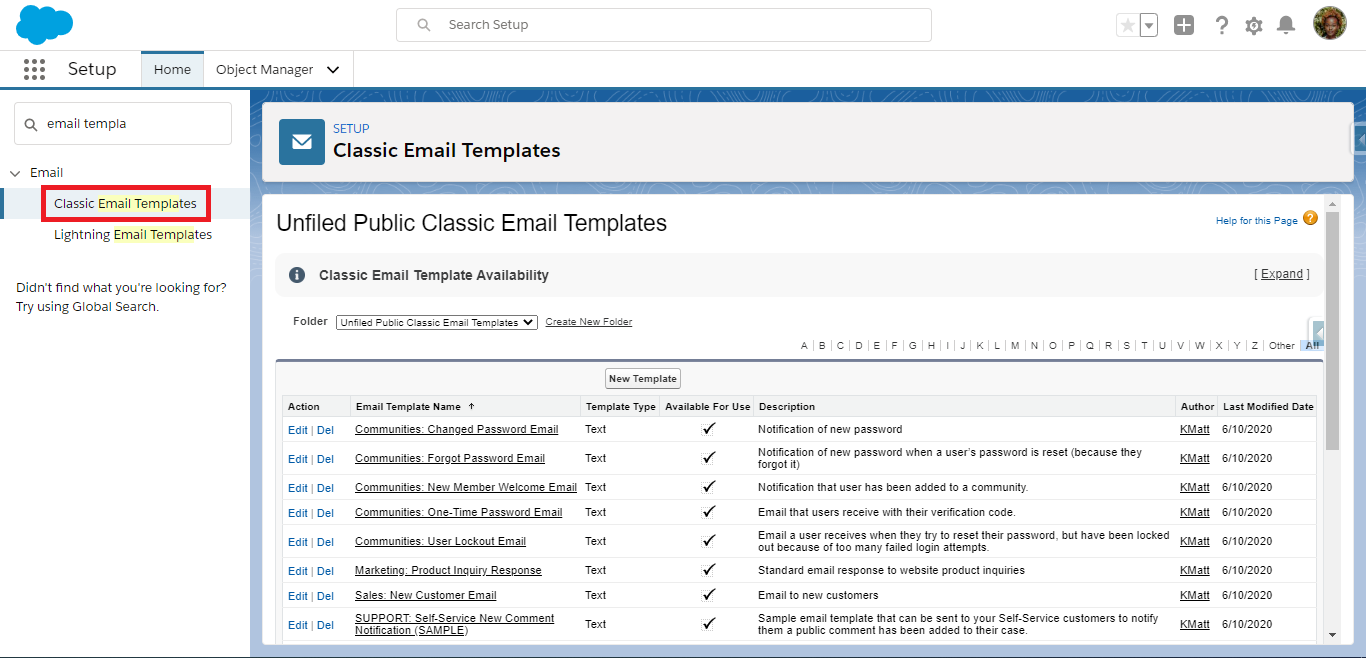The image size is (1366, 658).
Task: Open the Setup gear icon
Action: pos(1254,25)
